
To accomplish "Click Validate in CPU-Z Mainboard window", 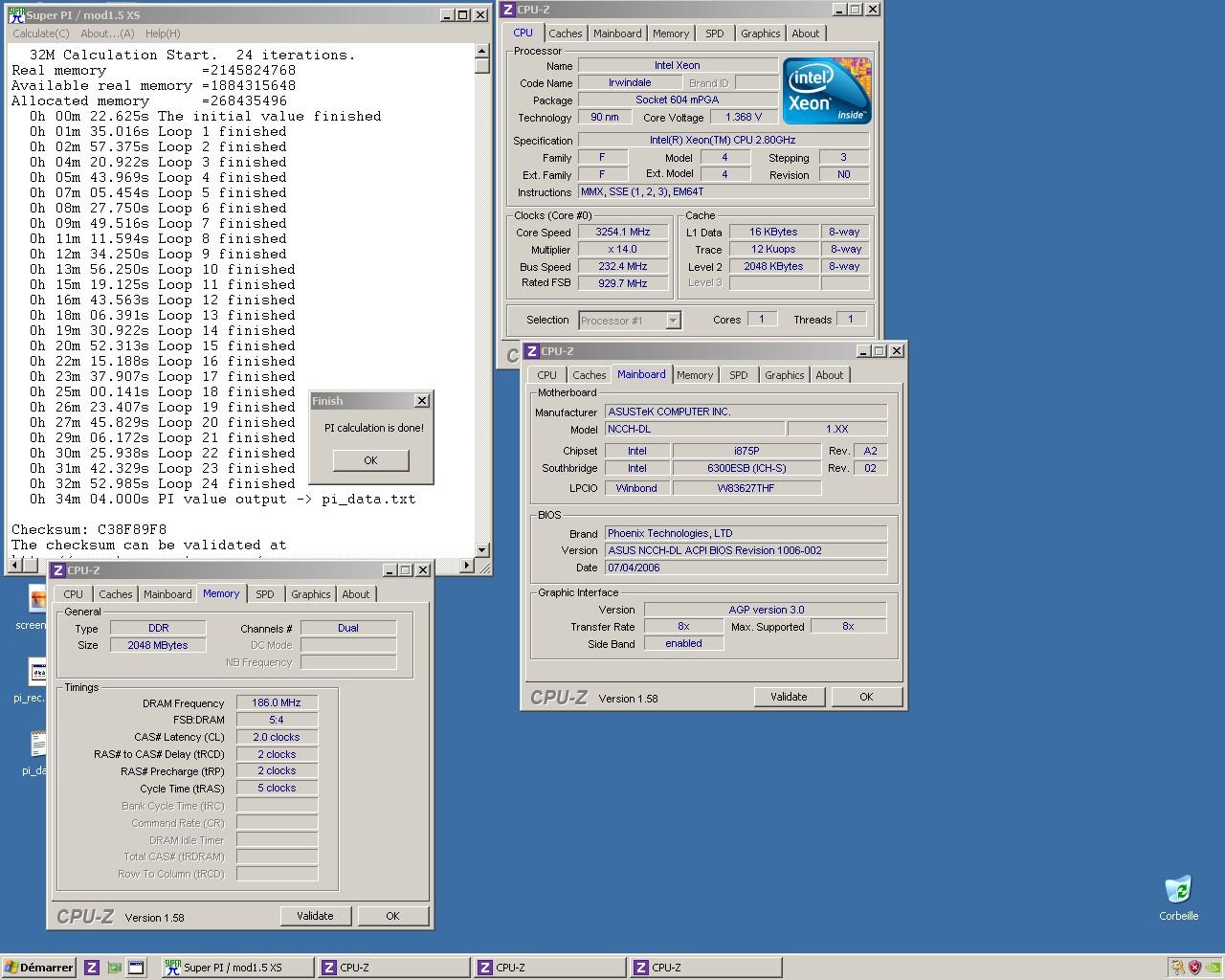I will pos(789,697).
